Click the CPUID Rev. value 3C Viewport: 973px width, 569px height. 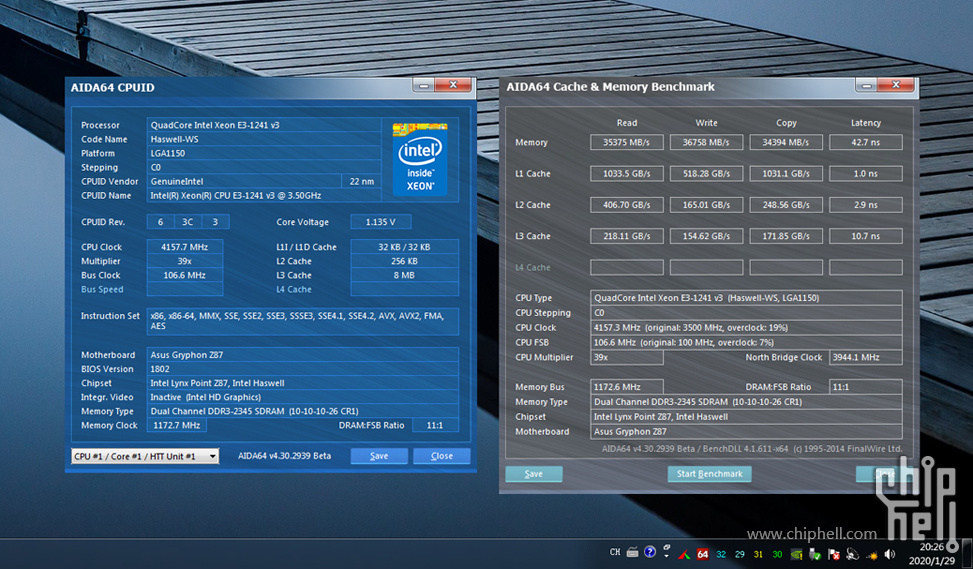[187, 222]
